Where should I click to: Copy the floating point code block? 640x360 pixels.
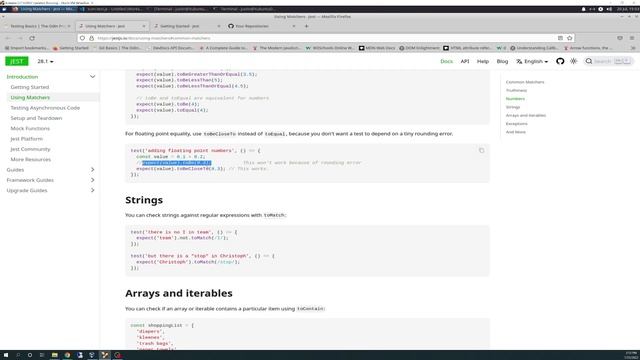click(x=482, y=150)
